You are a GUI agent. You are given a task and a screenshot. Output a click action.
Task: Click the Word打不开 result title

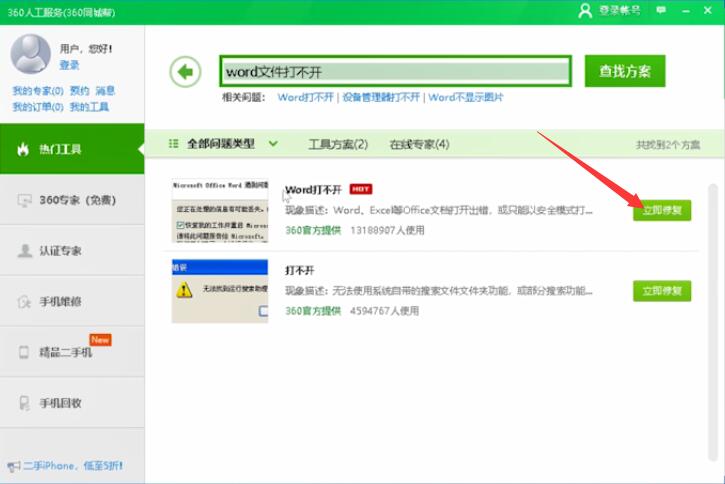(x=313, y=190)
